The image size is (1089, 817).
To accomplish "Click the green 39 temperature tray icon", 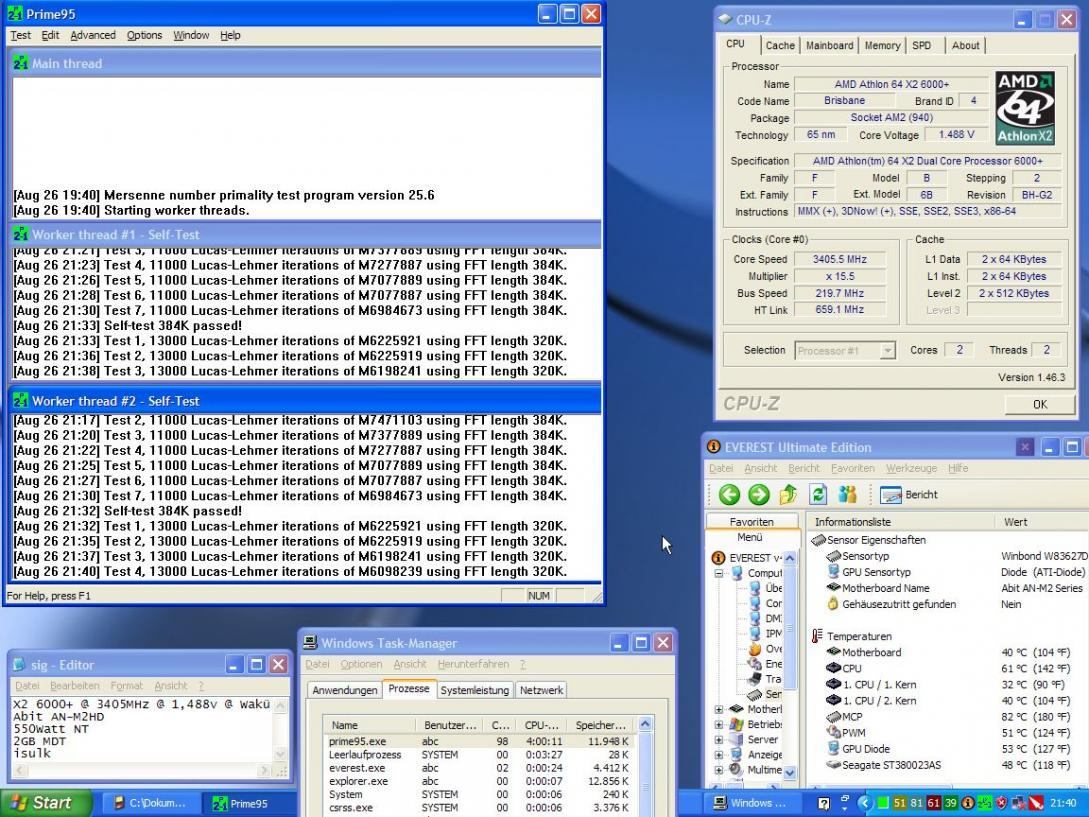I will (950, 803).
